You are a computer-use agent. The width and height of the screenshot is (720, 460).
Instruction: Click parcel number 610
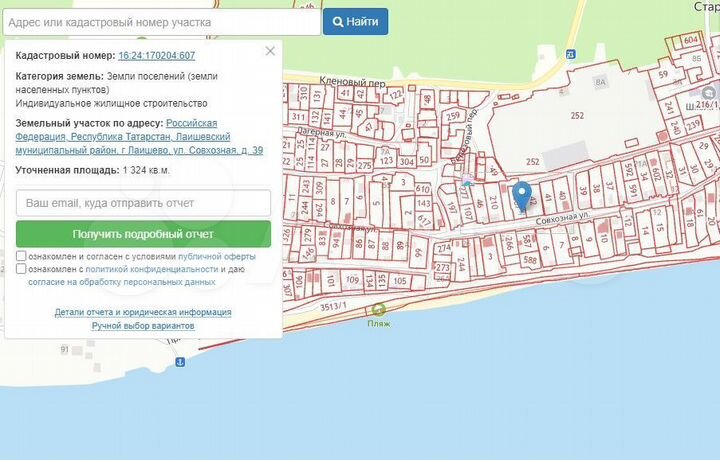click(422, 189)
